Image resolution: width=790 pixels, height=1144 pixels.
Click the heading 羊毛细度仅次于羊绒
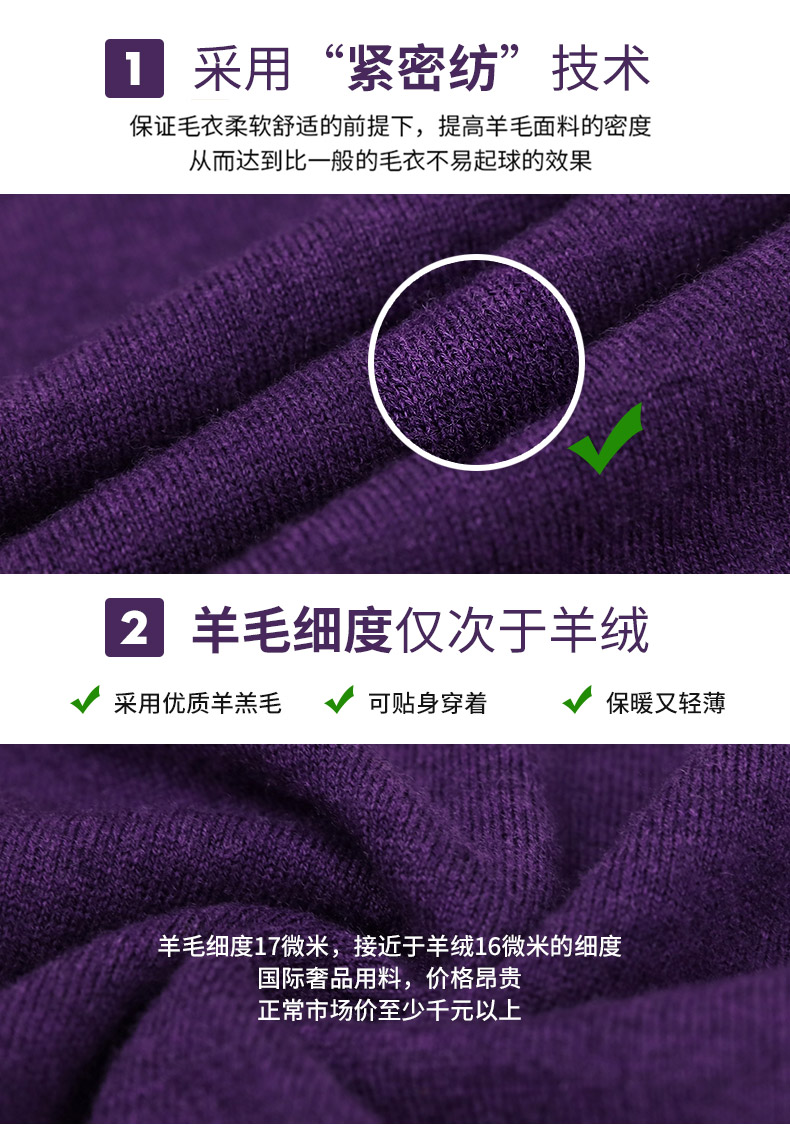click(420, 629)
